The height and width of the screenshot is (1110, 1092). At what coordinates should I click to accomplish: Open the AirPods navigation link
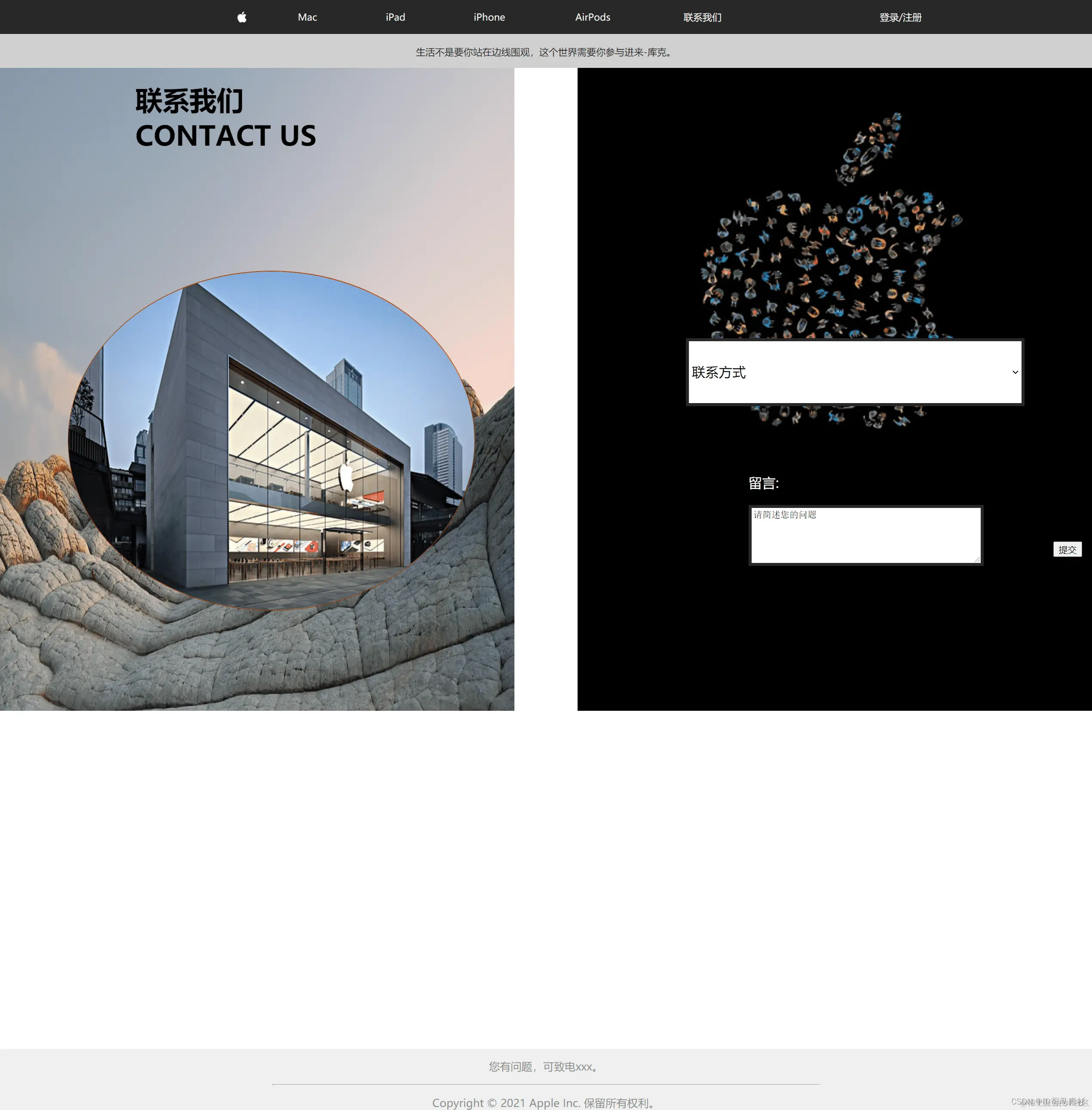coord(593,17)
